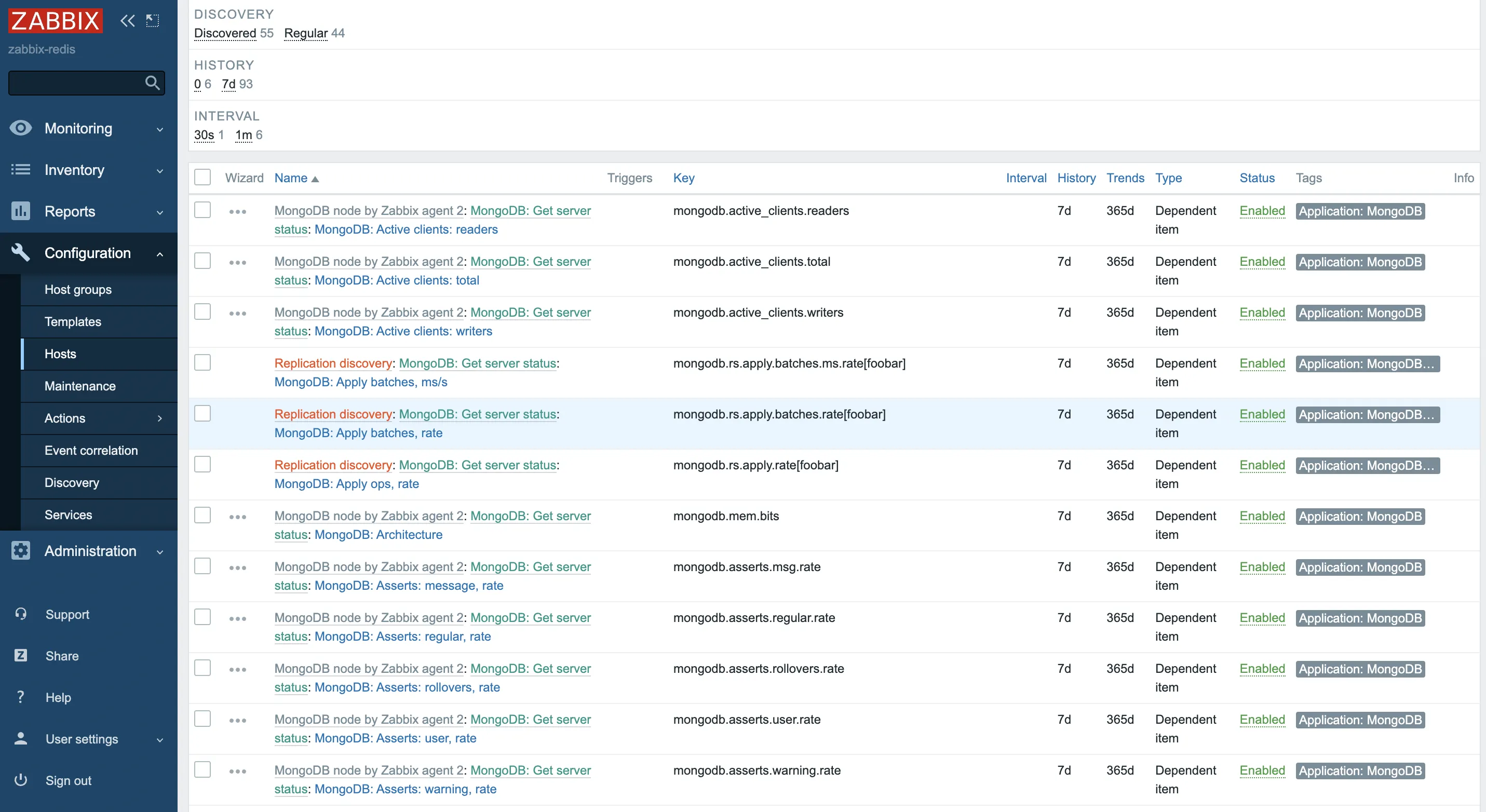Click the Sign out power icon
The height and width of the screenshot is (812, 1486).
(21, 780)
